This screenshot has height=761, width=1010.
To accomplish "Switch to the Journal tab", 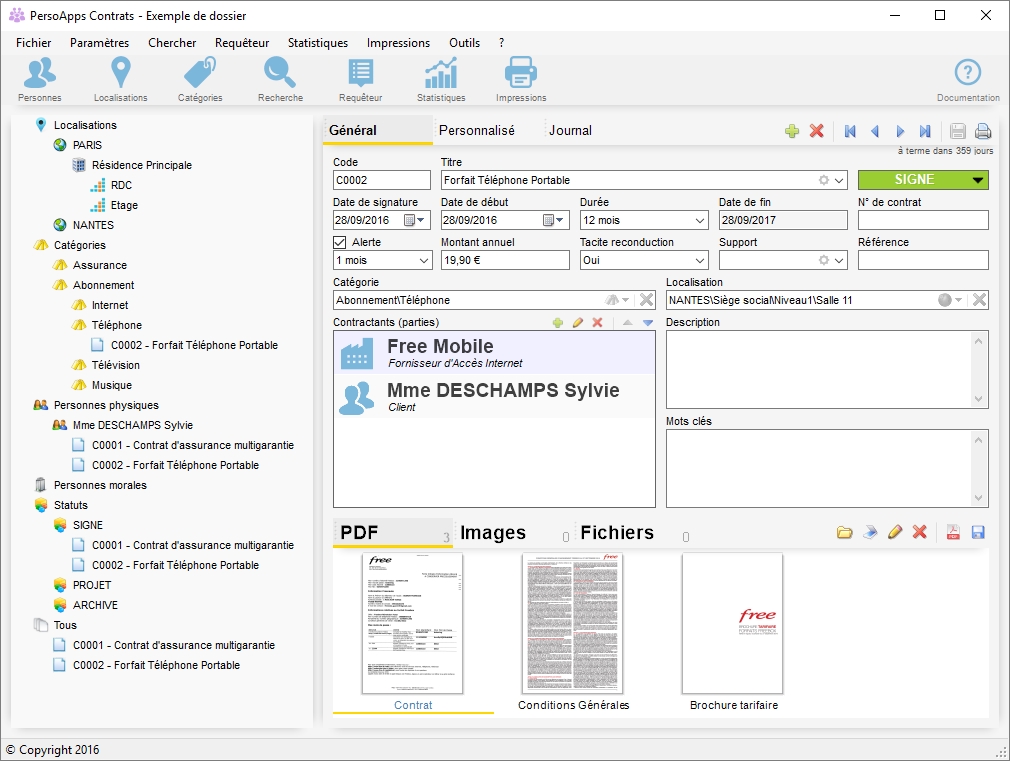I will pos(570,130).
